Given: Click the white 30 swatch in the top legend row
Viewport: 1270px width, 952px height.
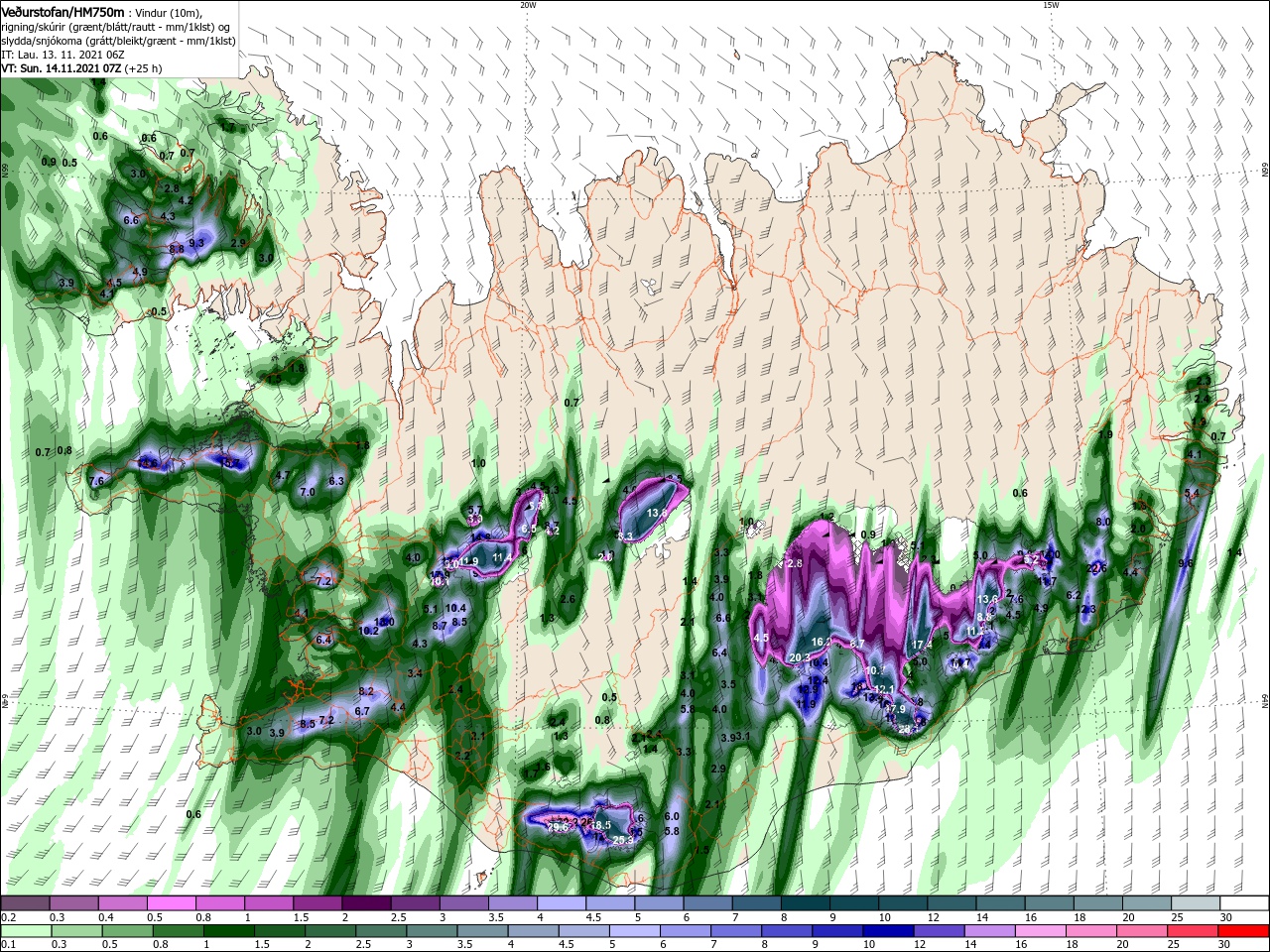Looking at the screenshot, I should coord(1244,903).
